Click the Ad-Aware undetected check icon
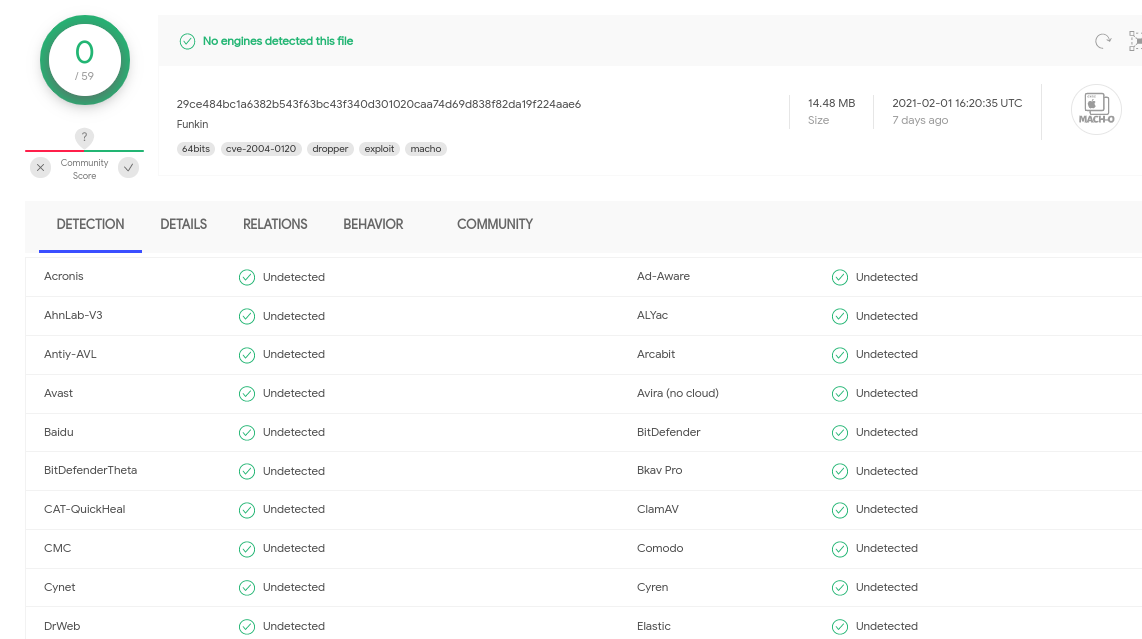The height and width of the screenshot is (639, 1142). [840, 278]
